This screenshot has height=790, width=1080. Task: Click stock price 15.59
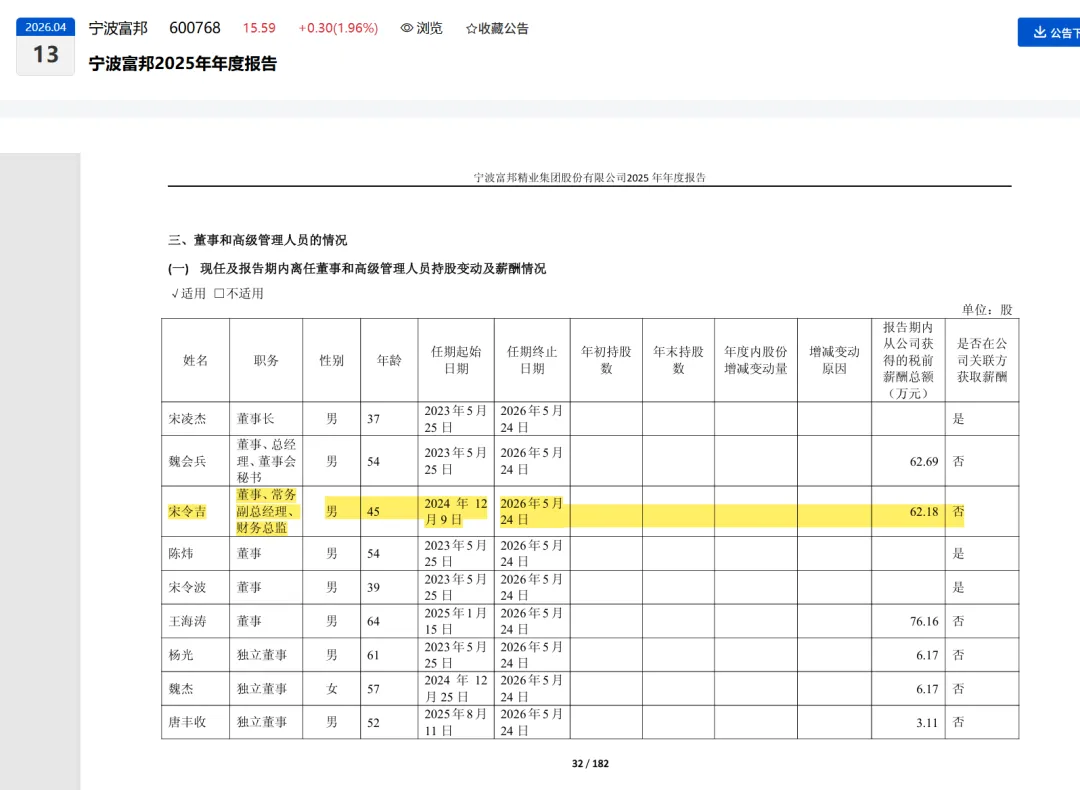pyautogui.click(x=259, y=28)
